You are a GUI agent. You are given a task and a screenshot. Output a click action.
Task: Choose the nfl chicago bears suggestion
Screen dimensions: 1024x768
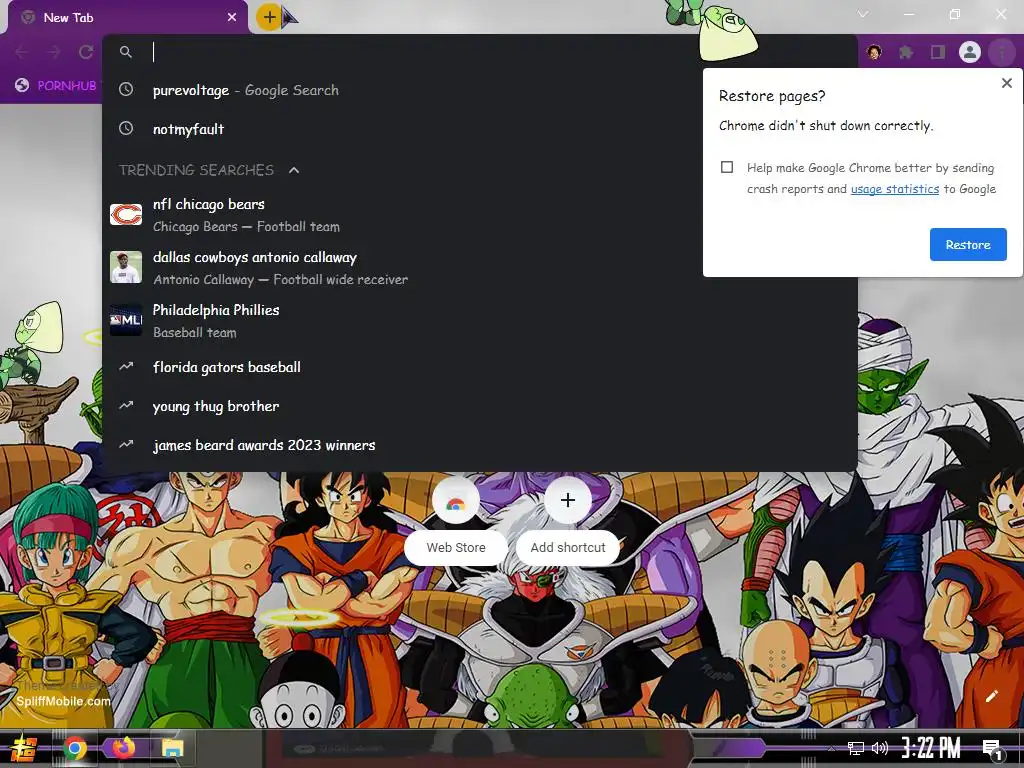479,215
